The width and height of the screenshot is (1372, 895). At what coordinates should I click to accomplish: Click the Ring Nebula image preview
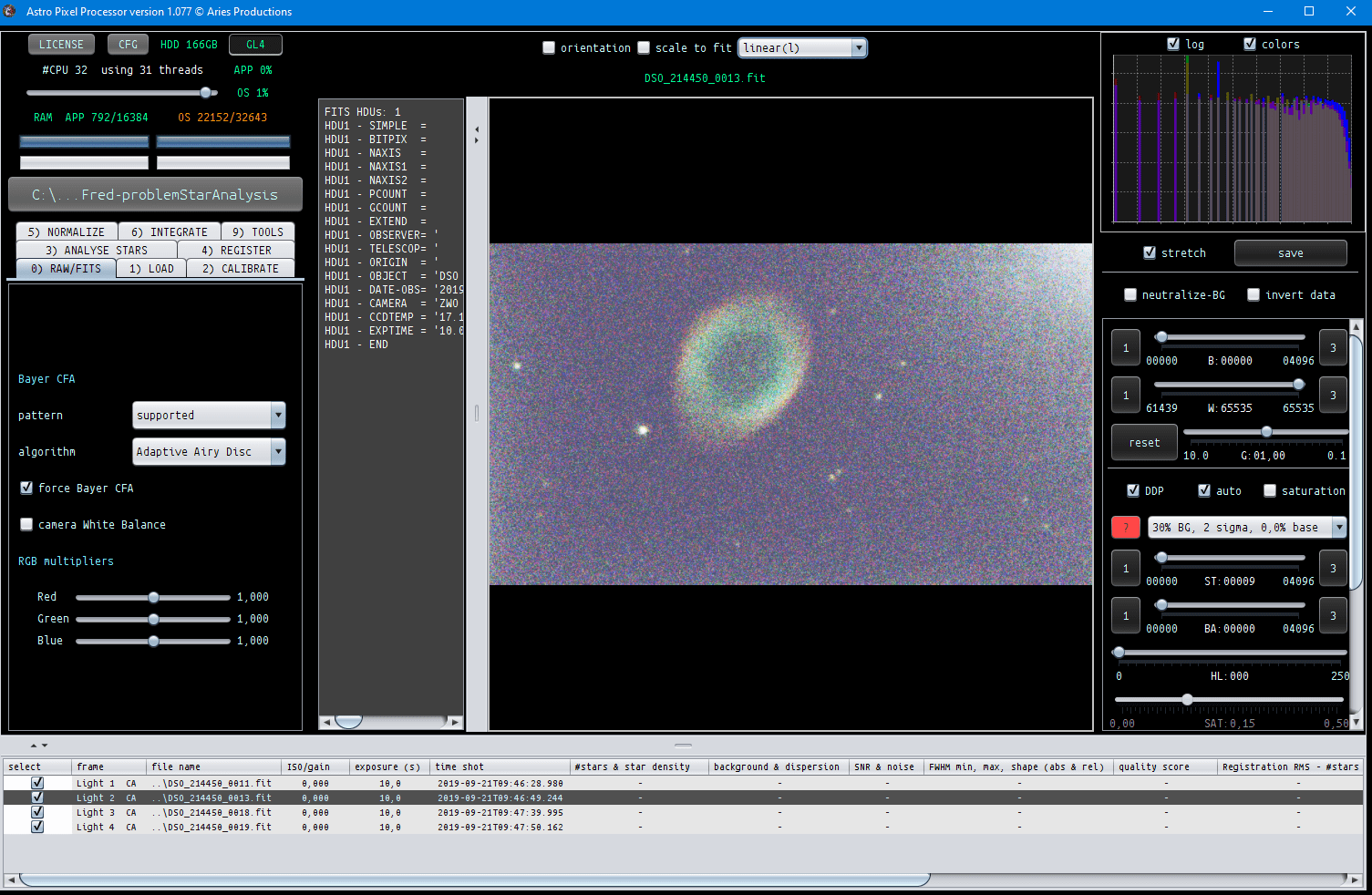790,414
